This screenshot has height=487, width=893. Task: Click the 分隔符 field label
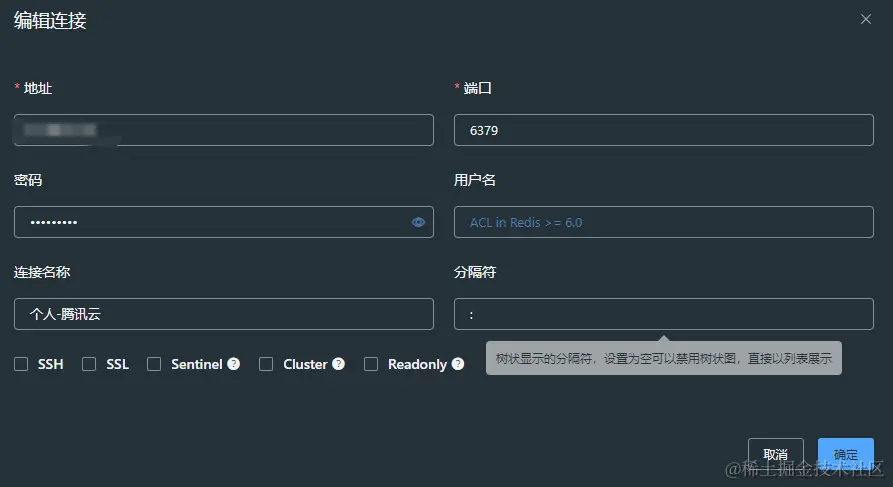pos(474,272)
